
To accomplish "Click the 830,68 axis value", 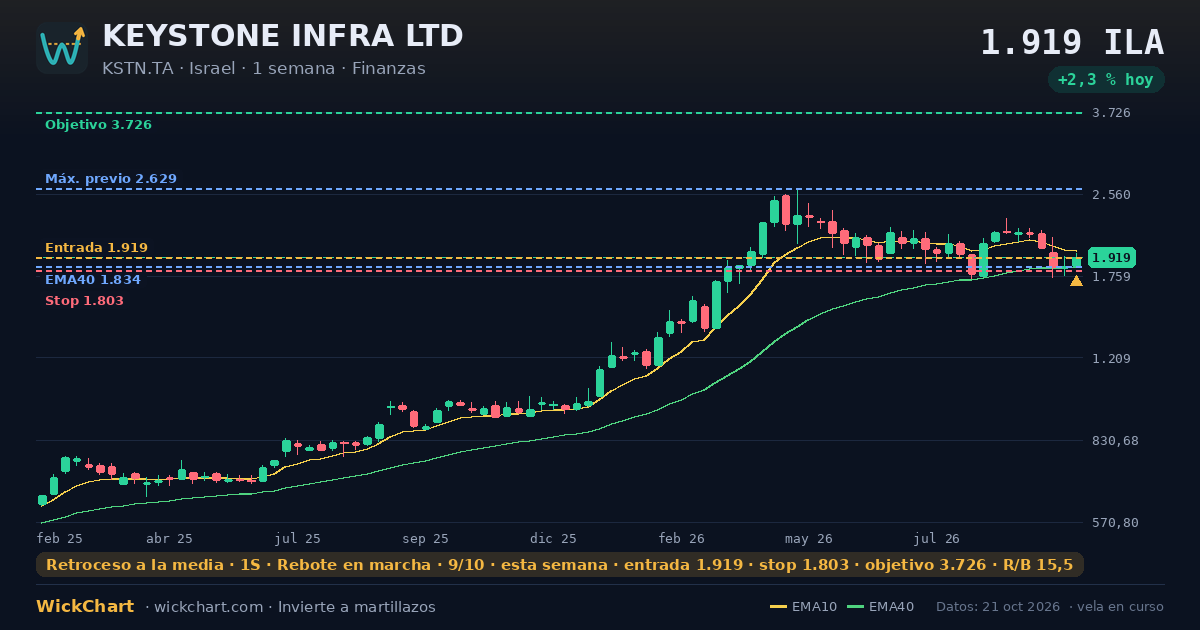I will pyautogui.click(x=1116, y=441).
